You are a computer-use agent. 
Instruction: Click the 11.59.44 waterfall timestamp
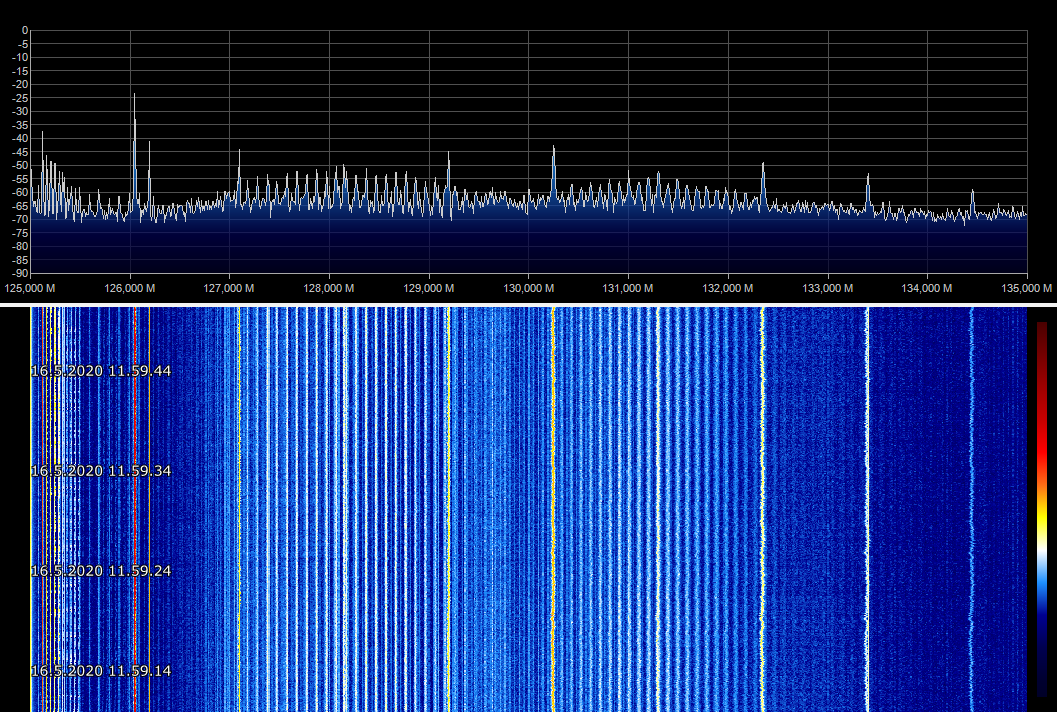[101, 371]
